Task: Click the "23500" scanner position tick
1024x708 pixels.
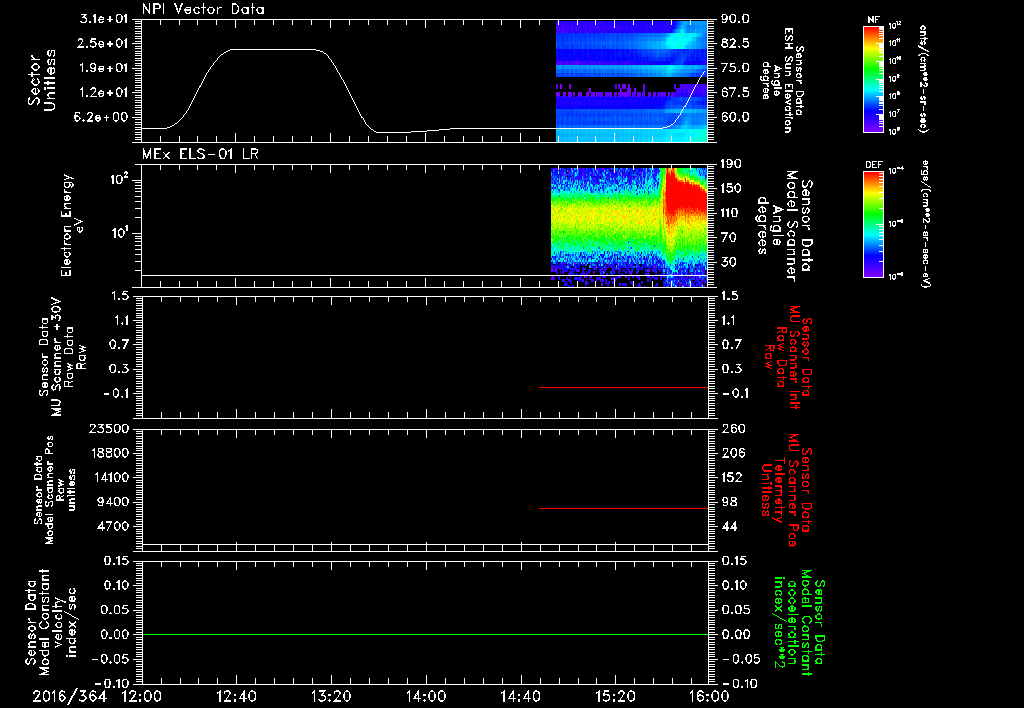Action: click(109, 428)
